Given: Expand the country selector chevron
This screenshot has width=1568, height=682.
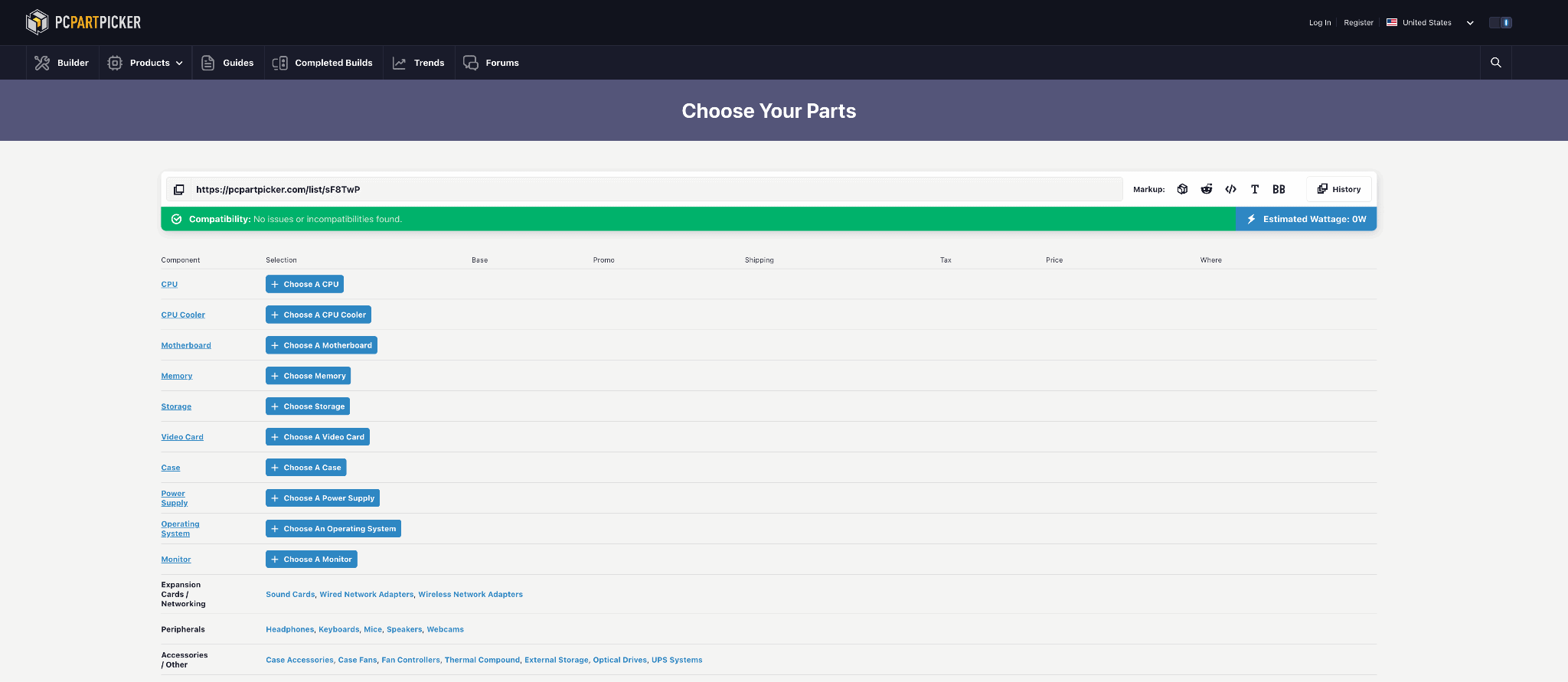Looking at the screenshot, I should [1470, 23].
